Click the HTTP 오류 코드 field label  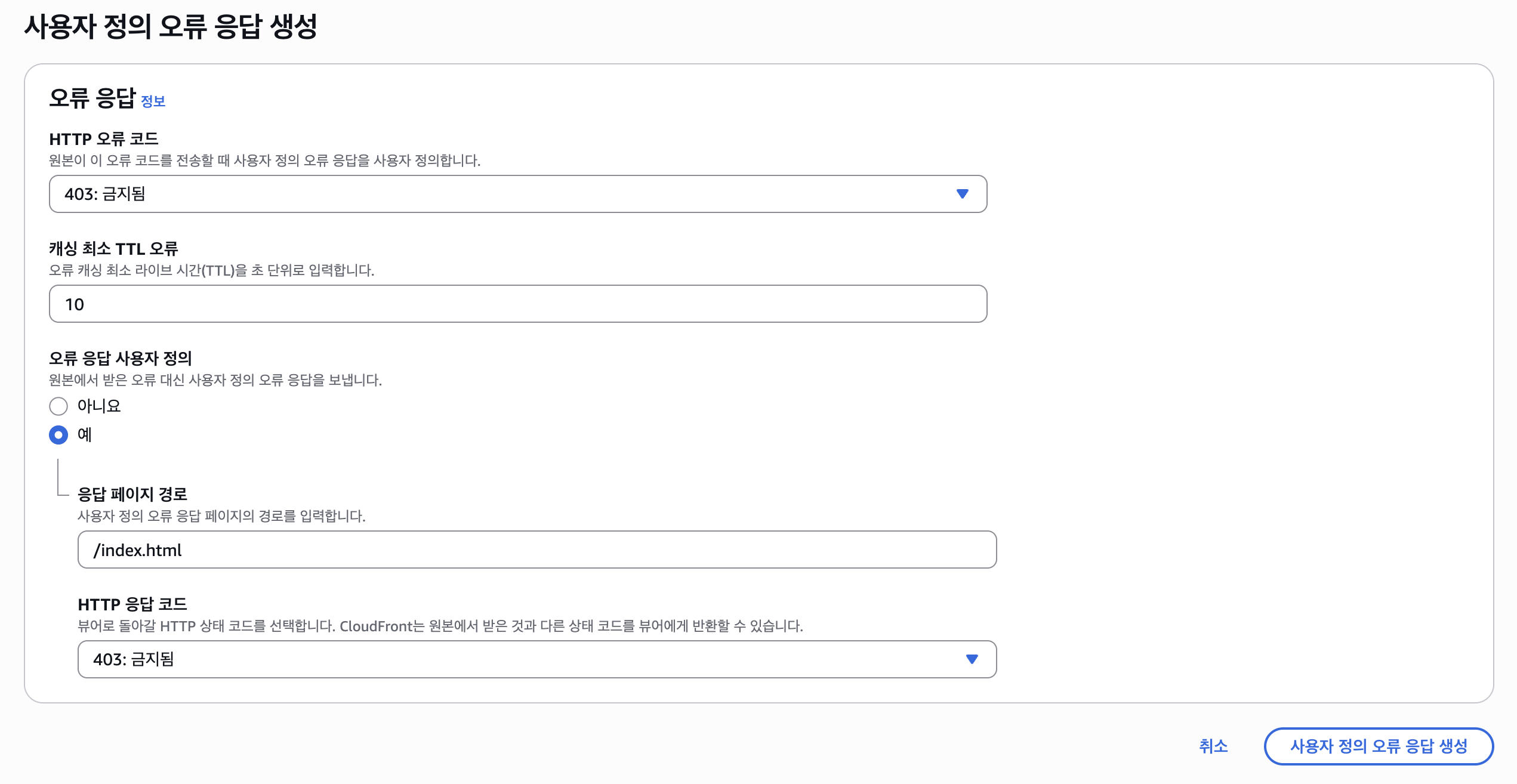coord(104,139)
